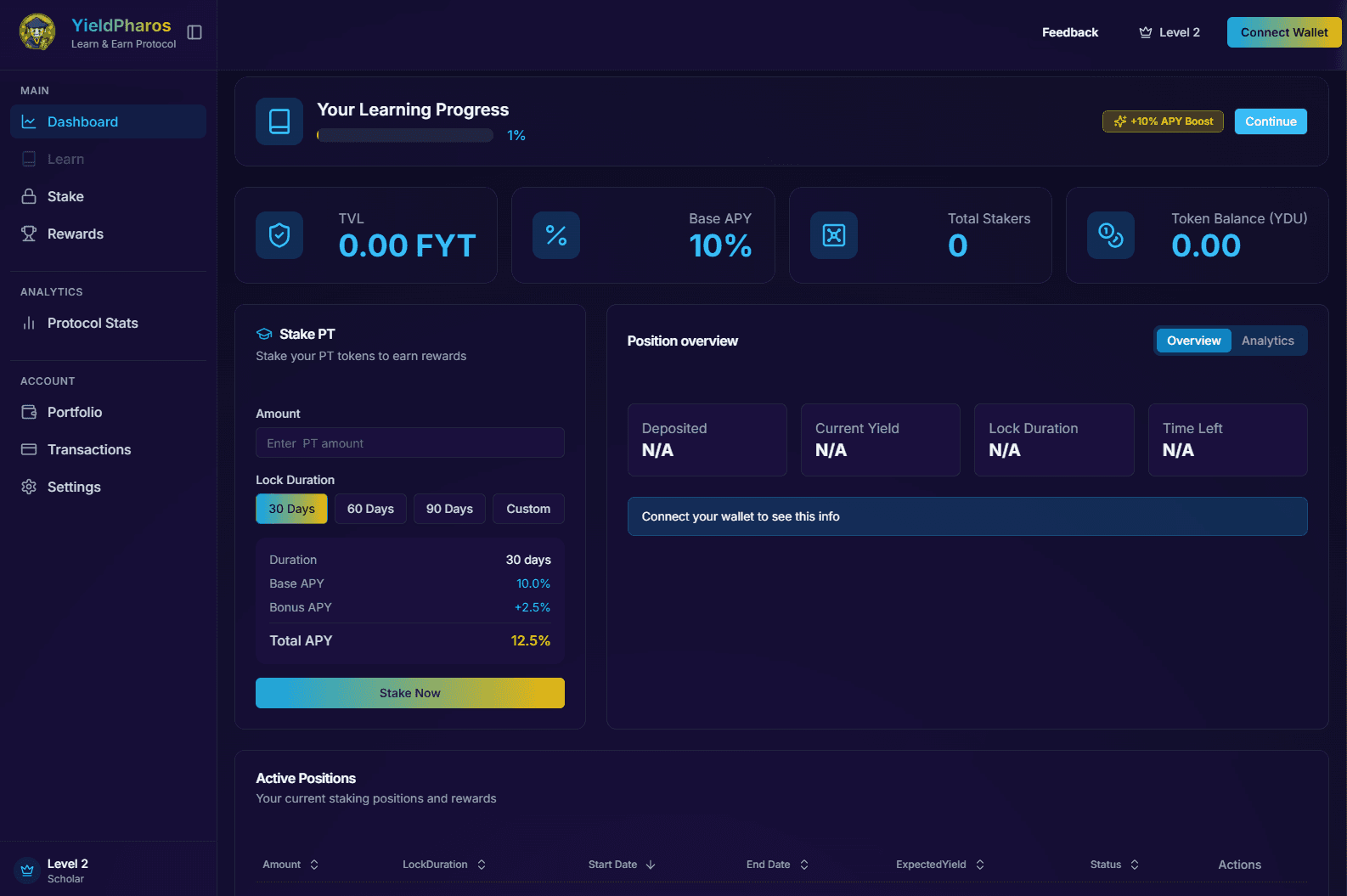Click the Bonus APY +2.5% value

coord(533,607)
